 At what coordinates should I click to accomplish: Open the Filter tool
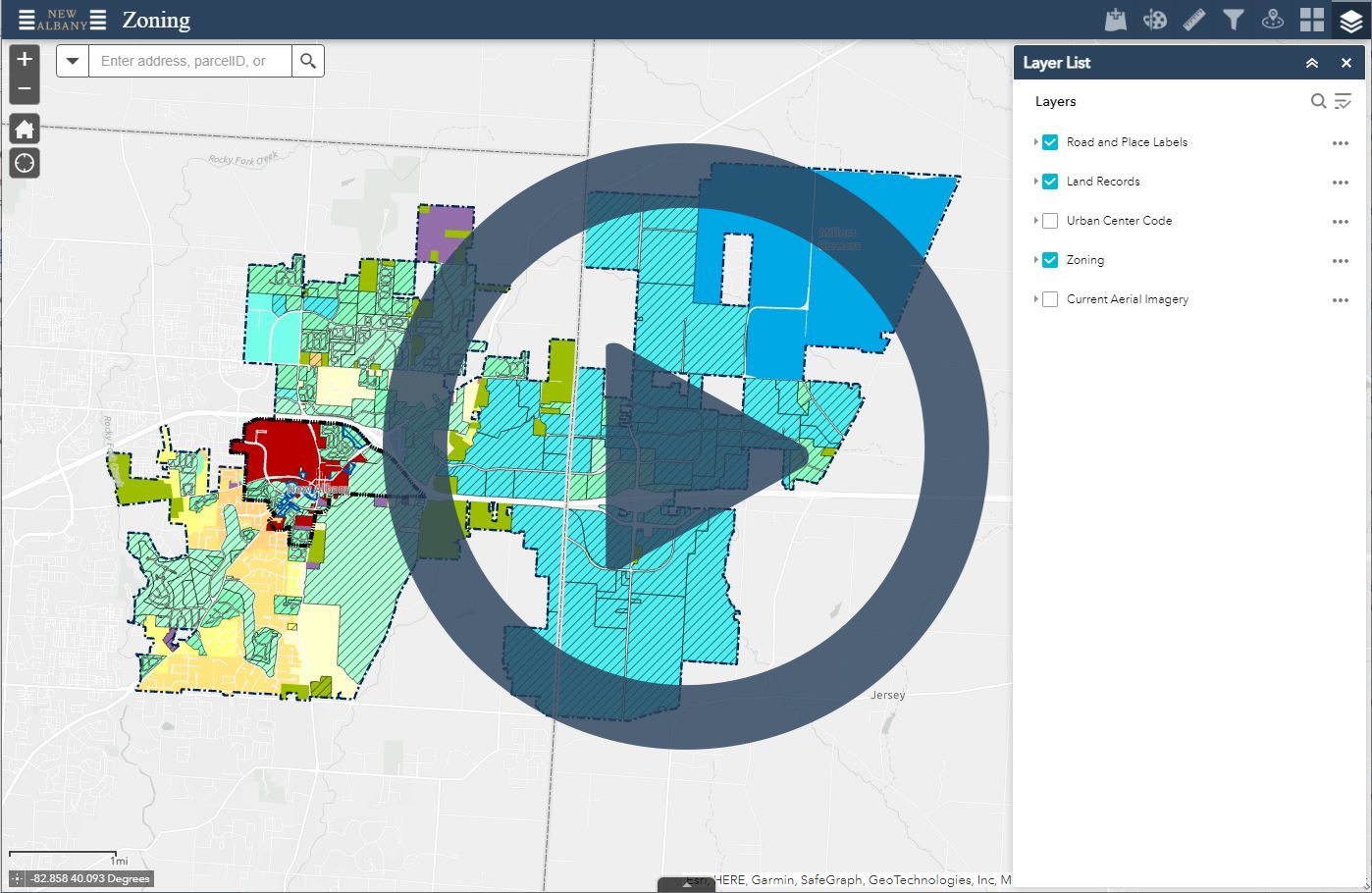pos(1233,18)
